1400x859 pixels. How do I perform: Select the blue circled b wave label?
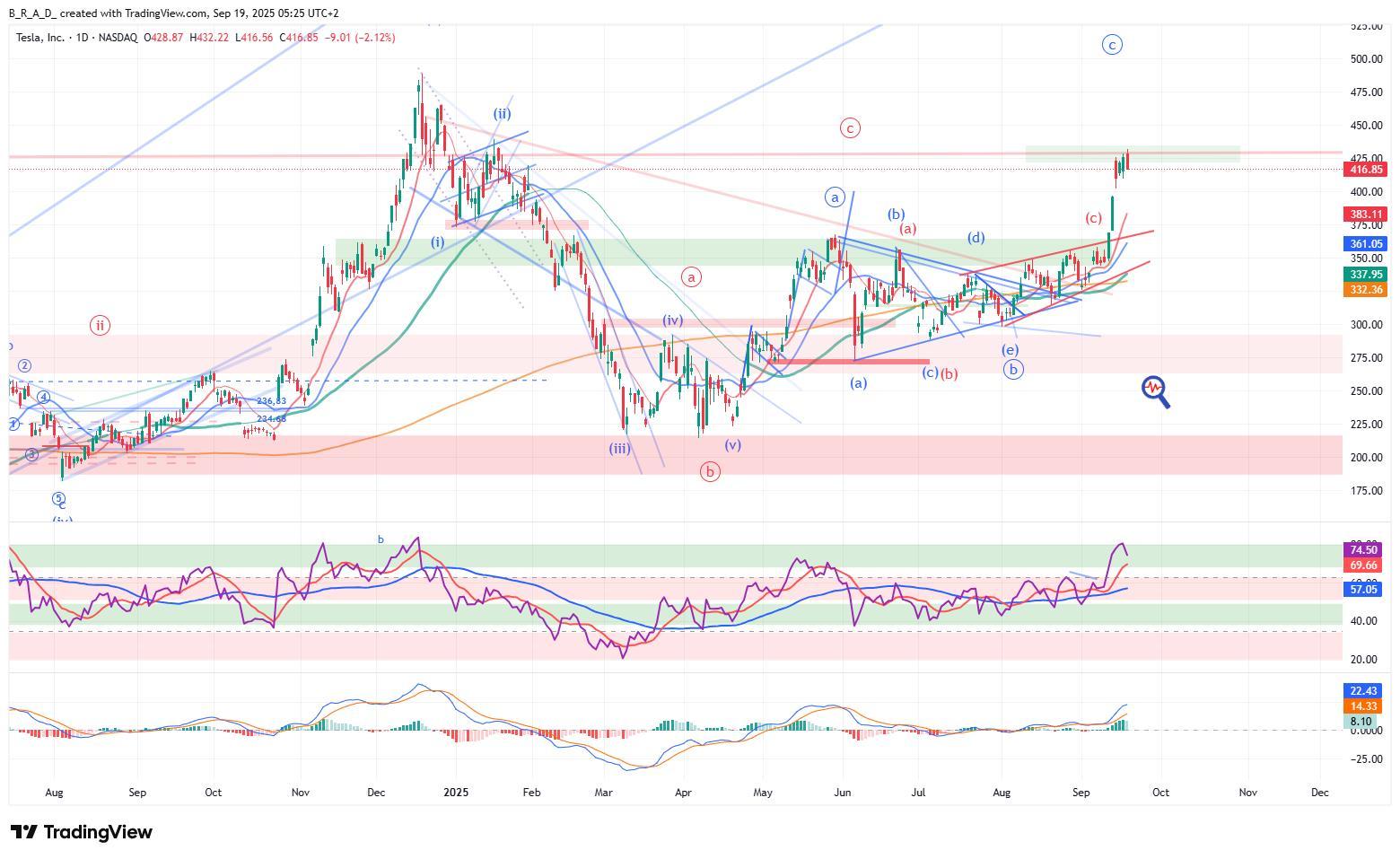click(x=1013, y=369)
